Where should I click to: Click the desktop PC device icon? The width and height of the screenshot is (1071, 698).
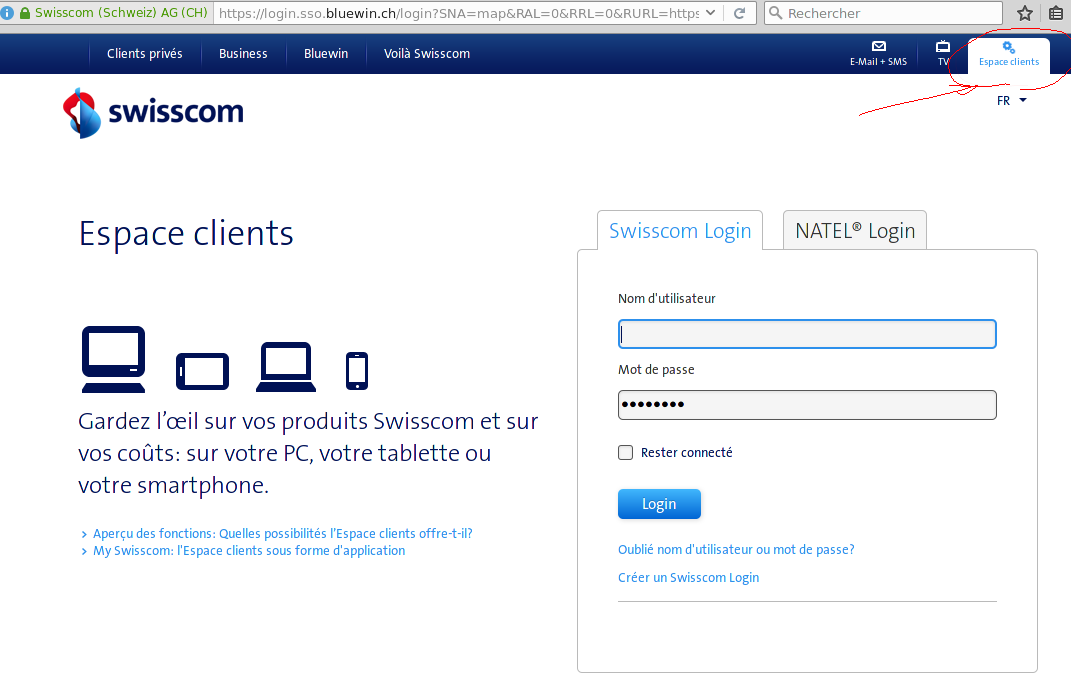coord(113,359)
